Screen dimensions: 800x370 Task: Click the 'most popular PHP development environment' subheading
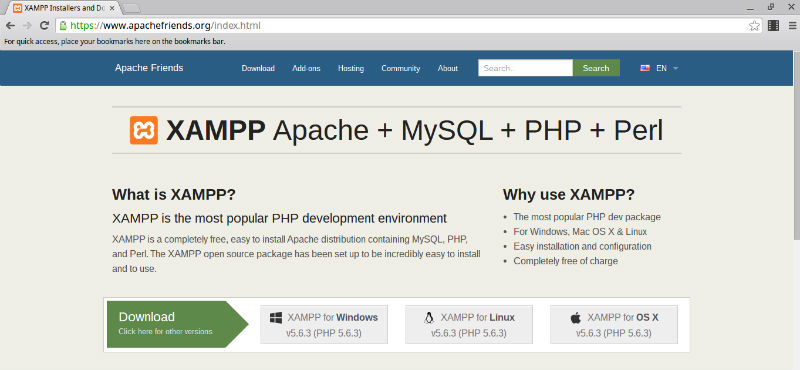point(279,218)
